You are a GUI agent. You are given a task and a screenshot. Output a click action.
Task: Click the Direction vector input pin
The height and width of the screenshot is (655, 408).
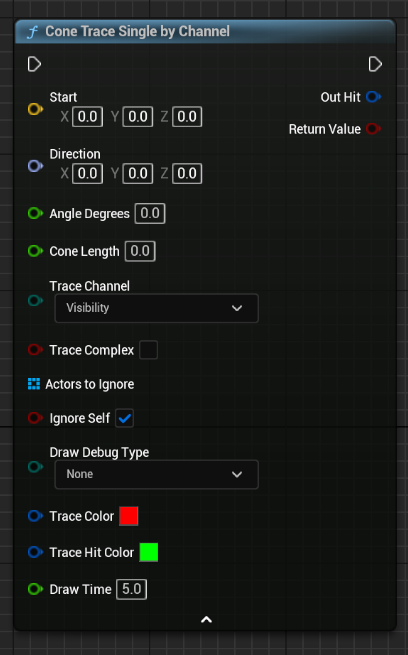click(x=35, y=166)
